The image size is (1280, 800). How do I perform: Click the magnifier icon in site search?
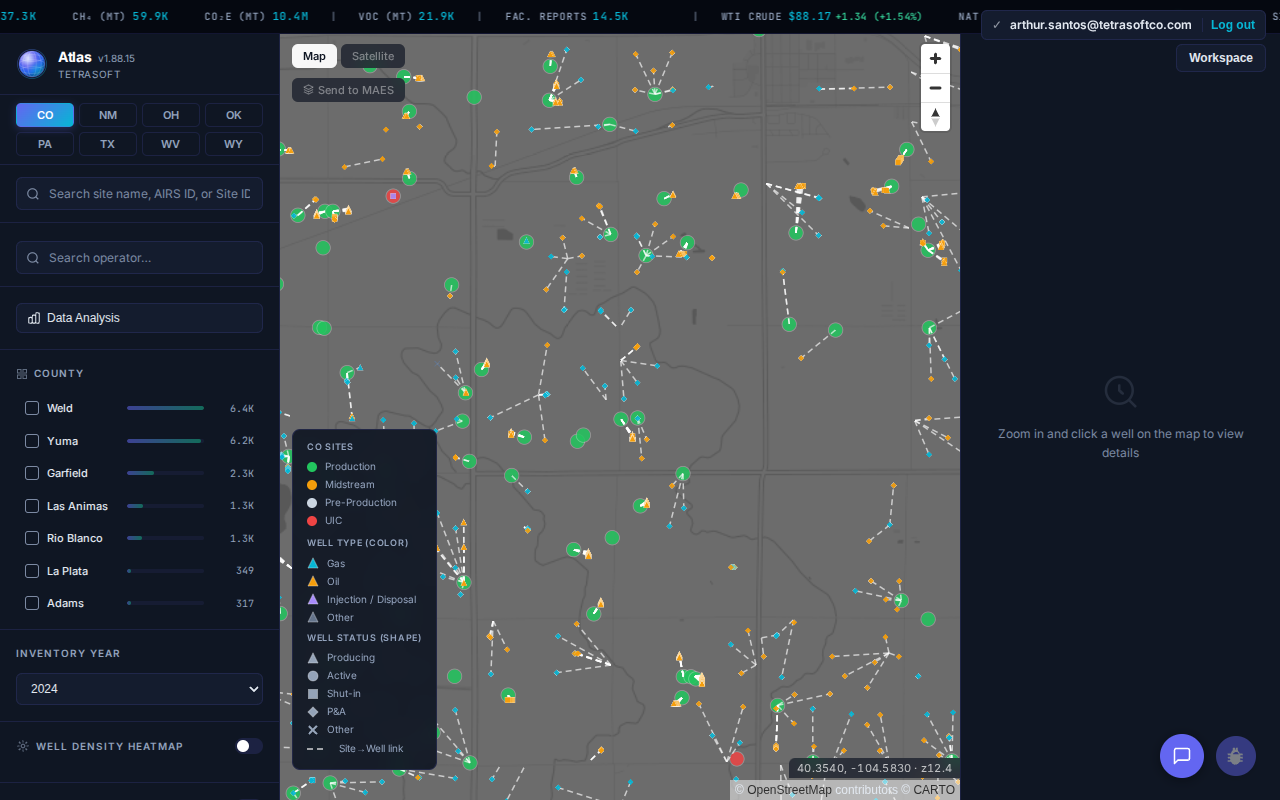click(34, 194)
